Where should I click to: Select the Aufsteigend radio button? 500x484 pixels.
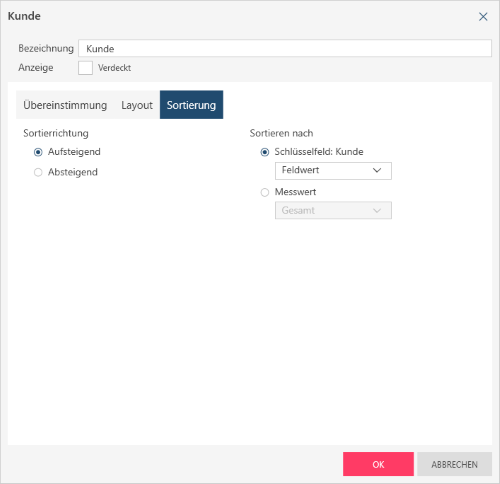tap(38, 152)
